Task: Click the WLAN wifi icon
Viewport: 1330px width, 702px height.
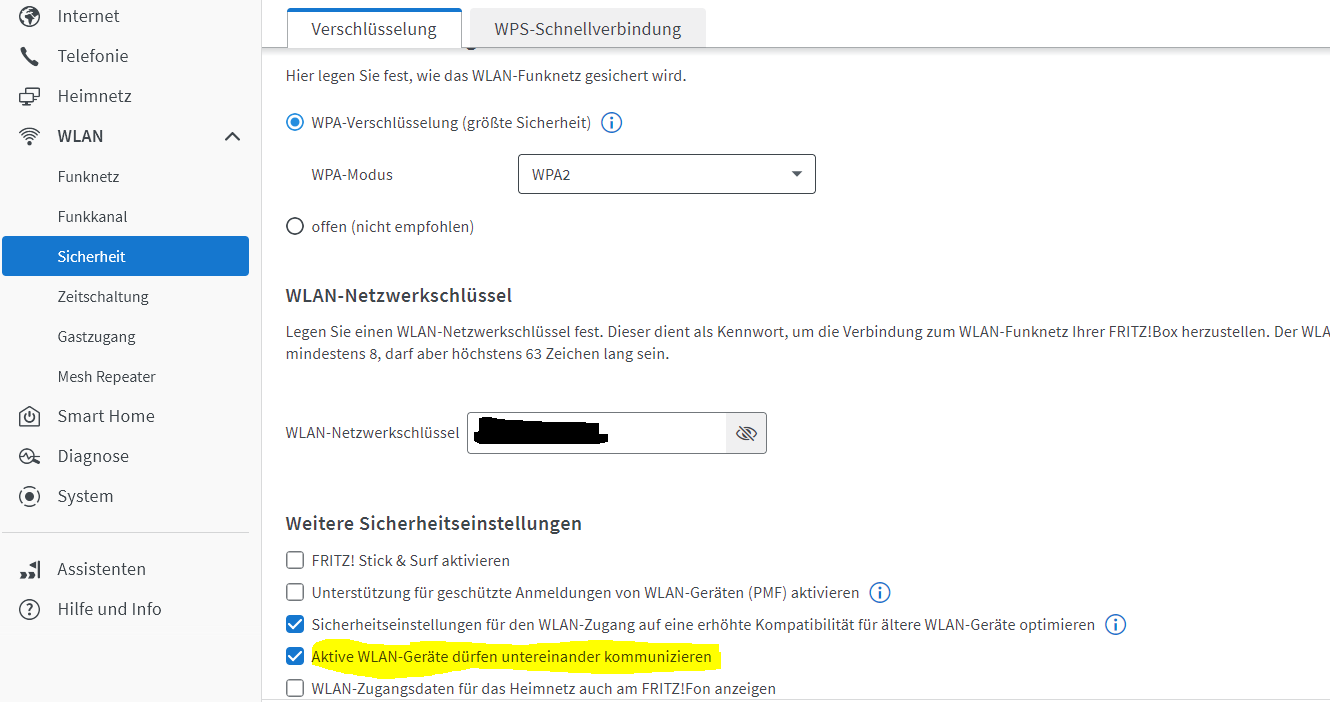Action: click(x=30, y=136)
